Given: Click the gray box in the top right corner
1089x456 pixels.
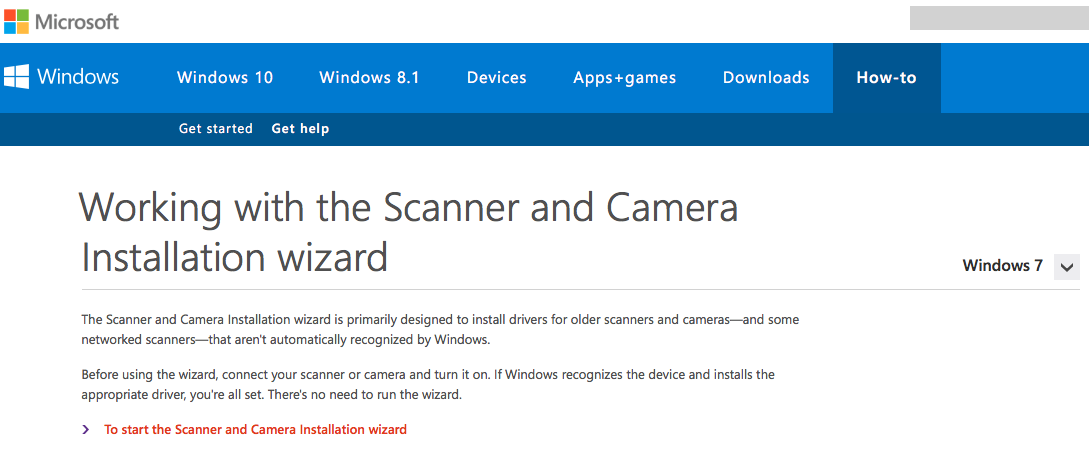Looking at the screenshot, I should 998,18.
